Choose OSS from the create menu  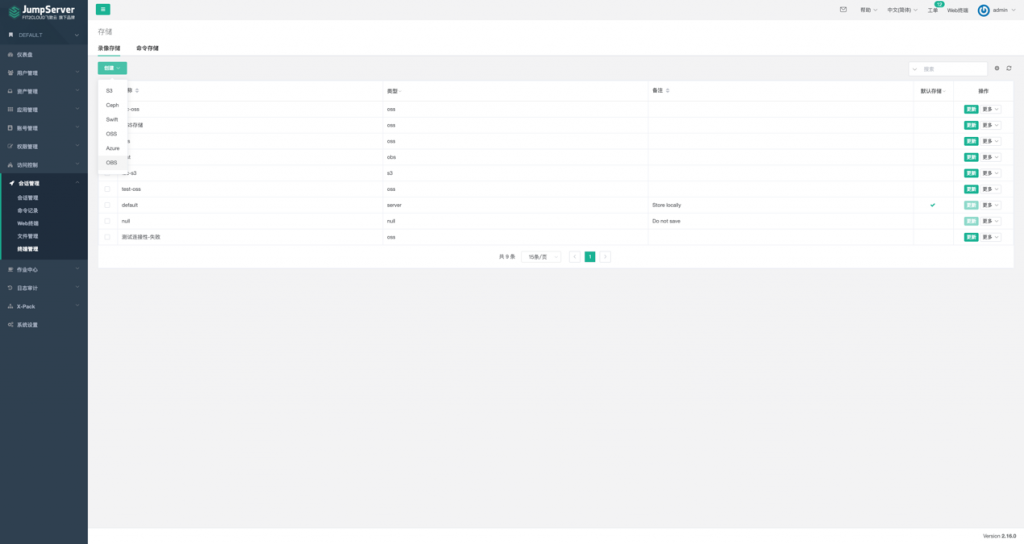click(112, 134)
